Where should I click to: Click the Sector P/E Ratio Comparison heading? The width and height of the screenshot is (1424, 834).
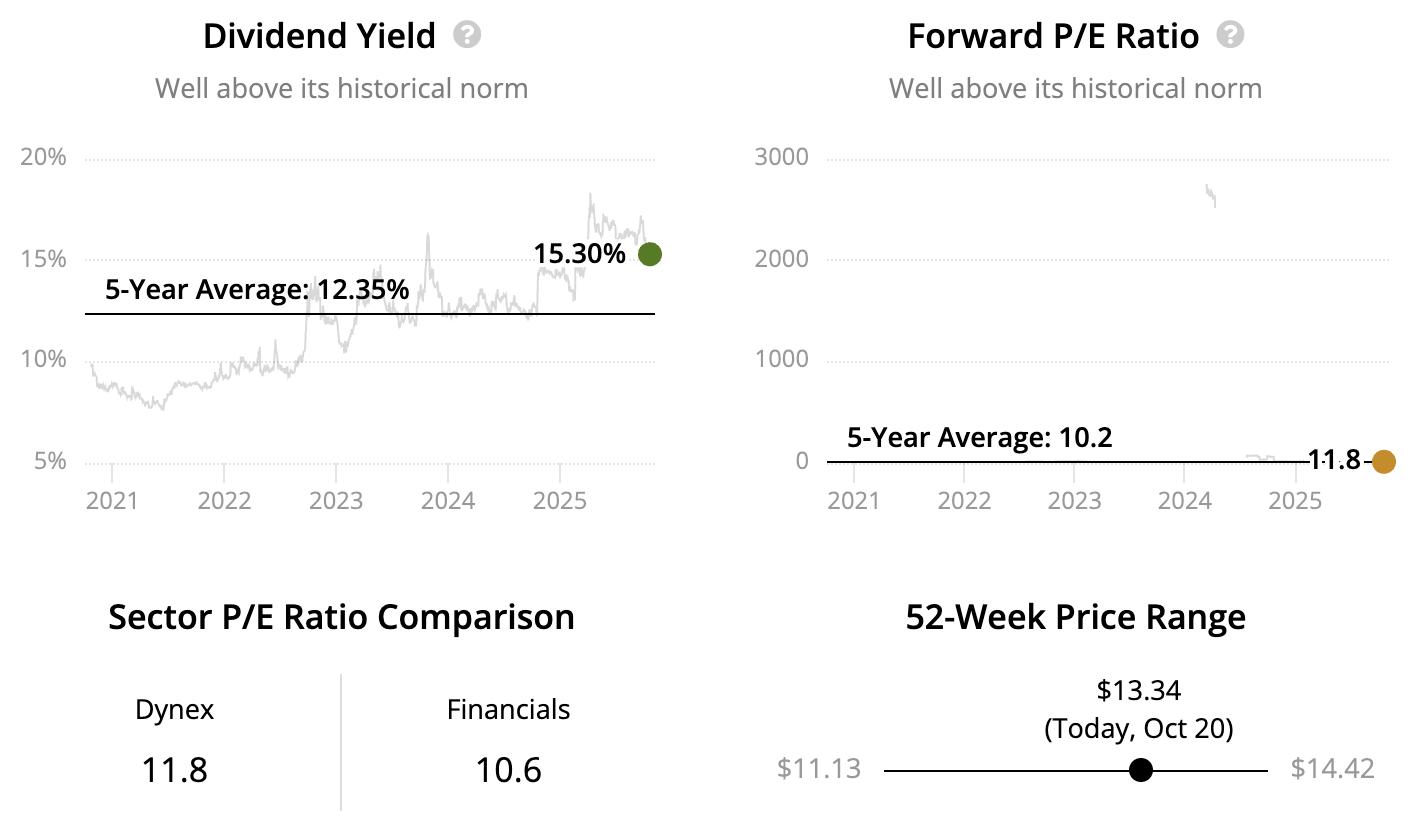[341, 617]
